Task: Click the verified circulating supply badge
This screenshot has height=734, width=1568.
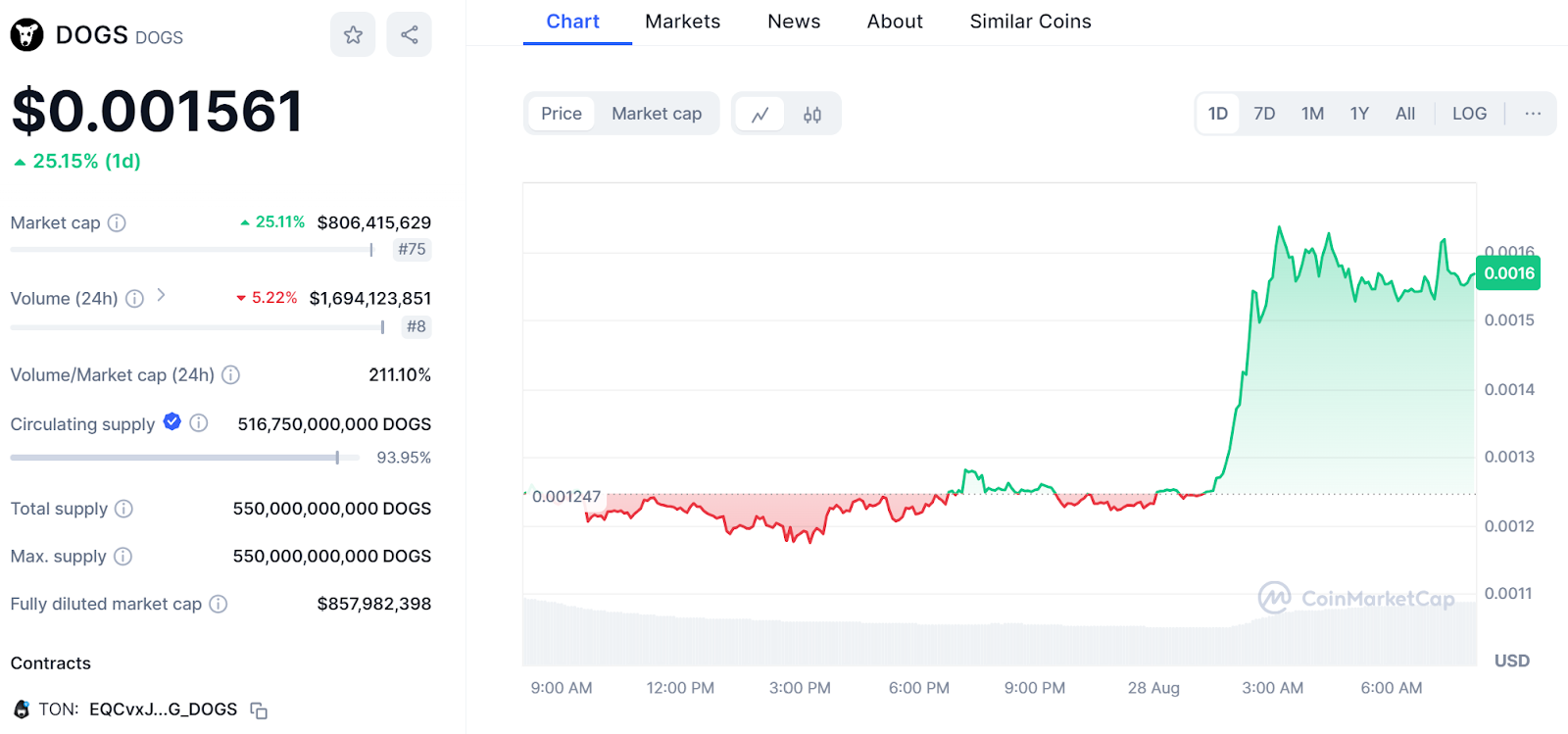Action: (x=172, y=421)
